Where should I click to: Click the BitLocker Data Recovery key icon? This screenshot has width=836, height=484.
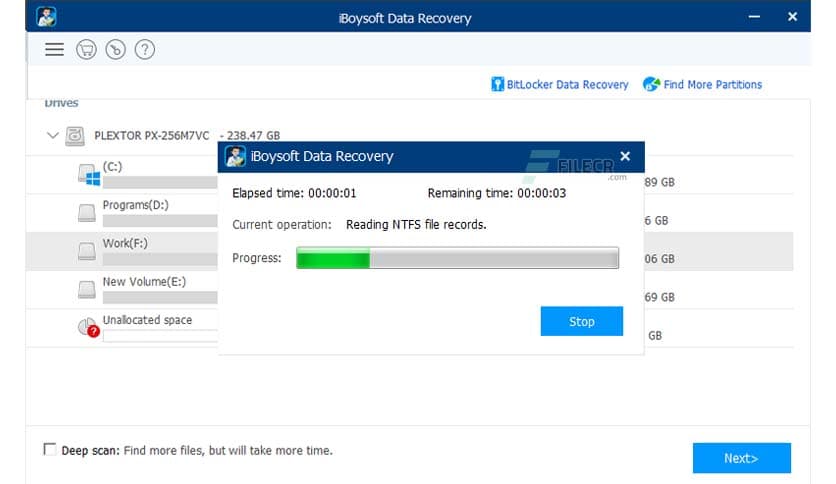pos(497,84)
